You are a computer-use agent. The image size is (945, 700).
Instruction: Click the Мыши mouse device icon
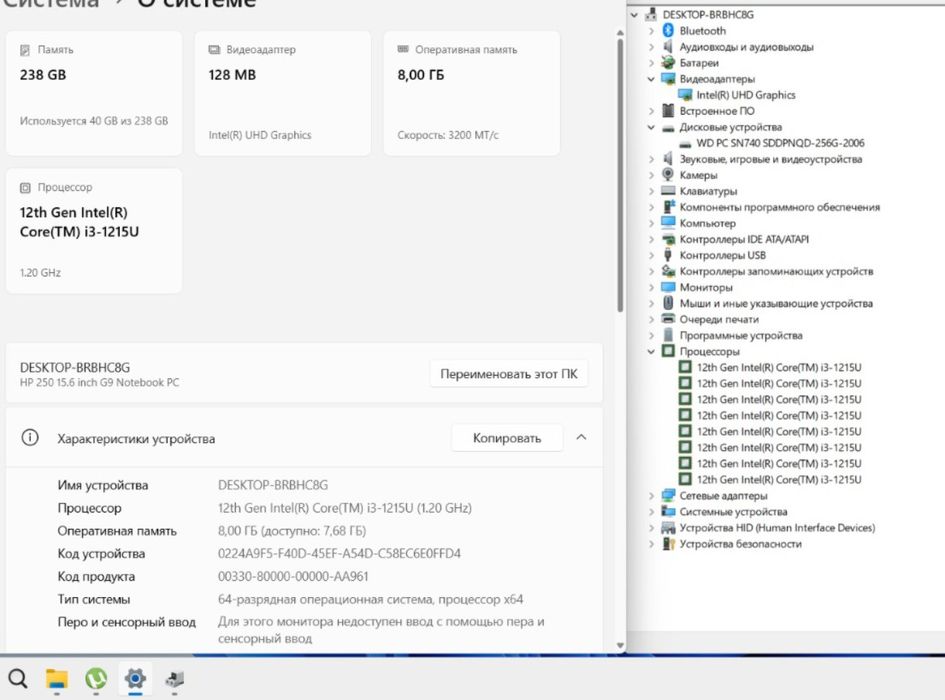[668, 303]
